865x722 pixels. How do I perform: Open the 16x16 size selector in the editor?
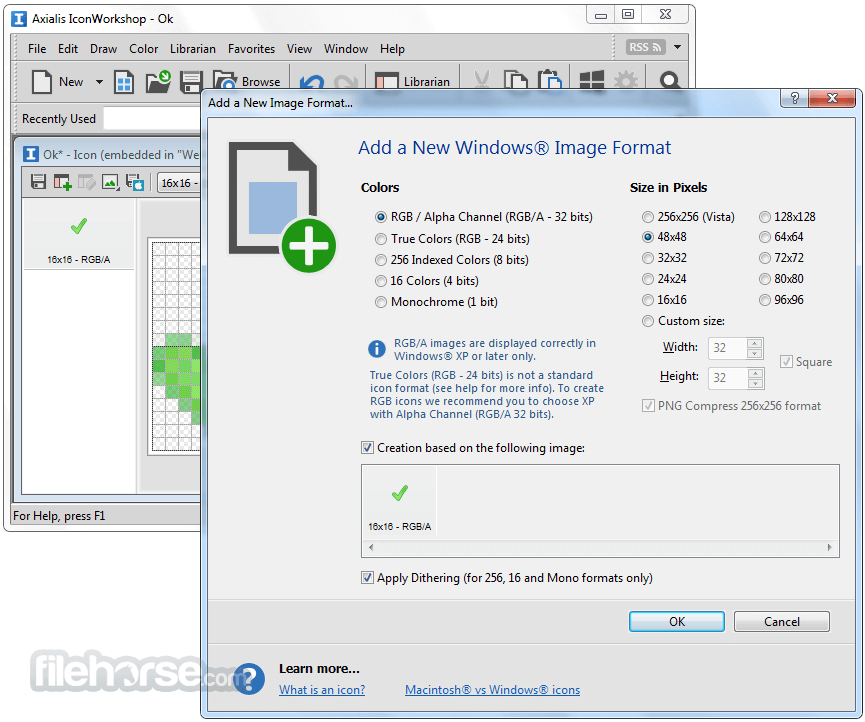coord(179,182)
